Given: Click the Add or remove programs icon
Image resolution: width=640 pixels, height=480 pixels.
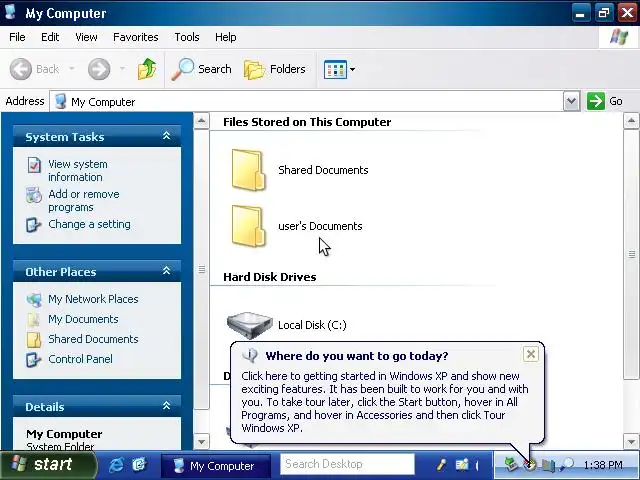Looking at the screenshot, I should point(33,195).
